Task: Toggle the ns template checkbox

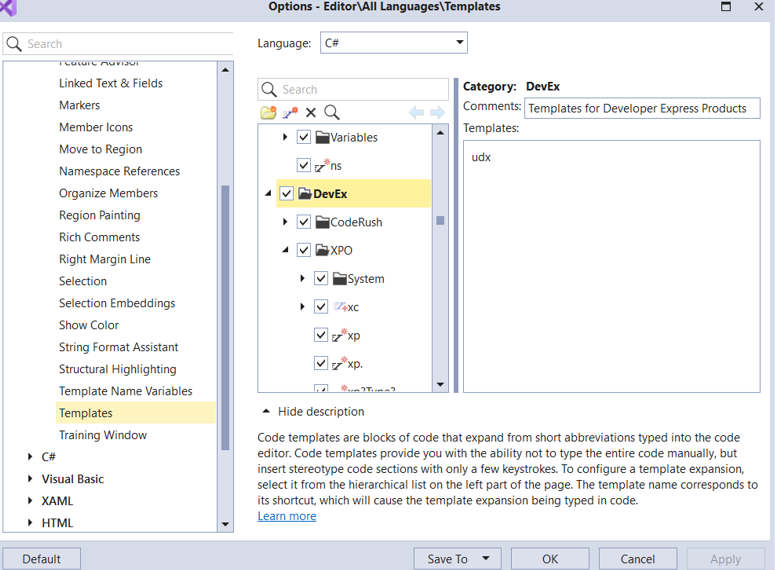Action: coord(304,165)
